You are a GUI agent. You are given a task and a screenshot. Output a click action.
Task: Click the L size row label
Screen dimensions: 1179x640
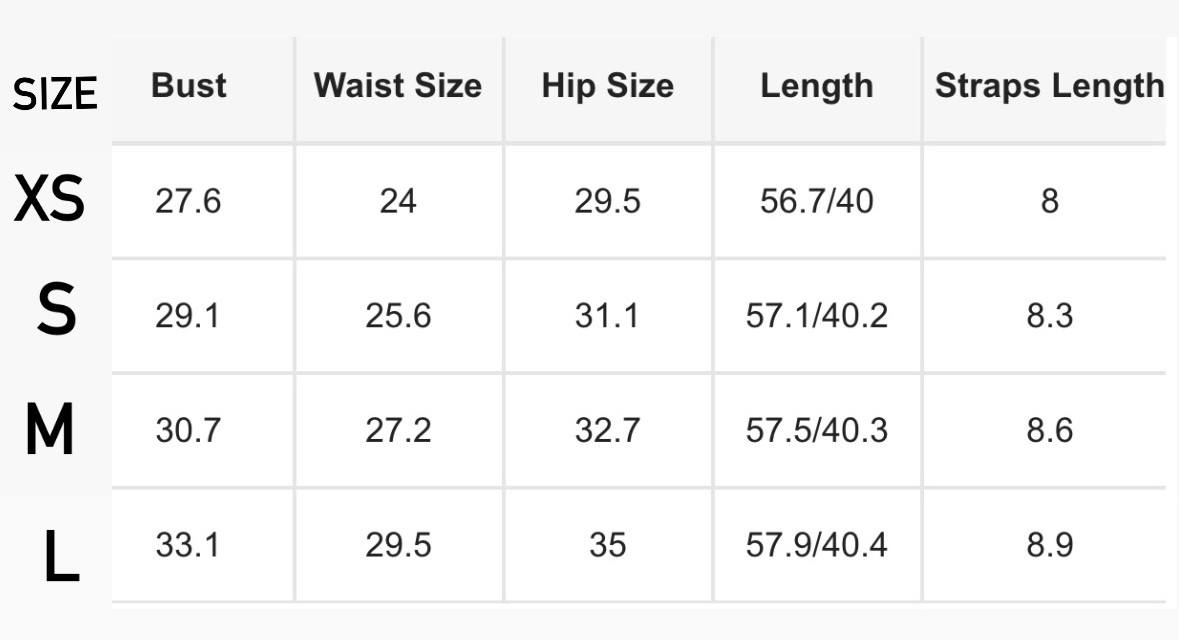click(60, 556)
